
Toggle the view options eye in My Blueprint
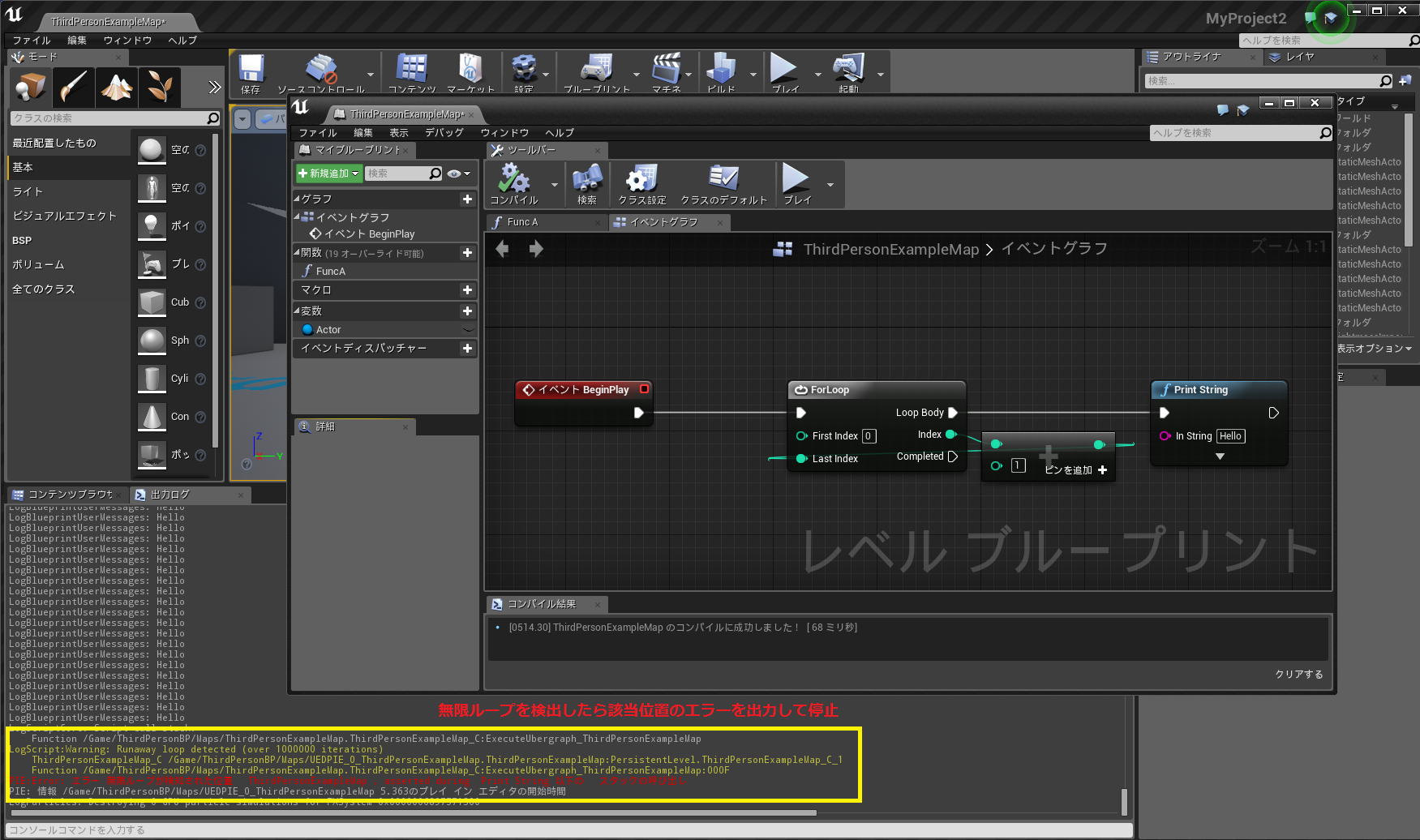458,174
